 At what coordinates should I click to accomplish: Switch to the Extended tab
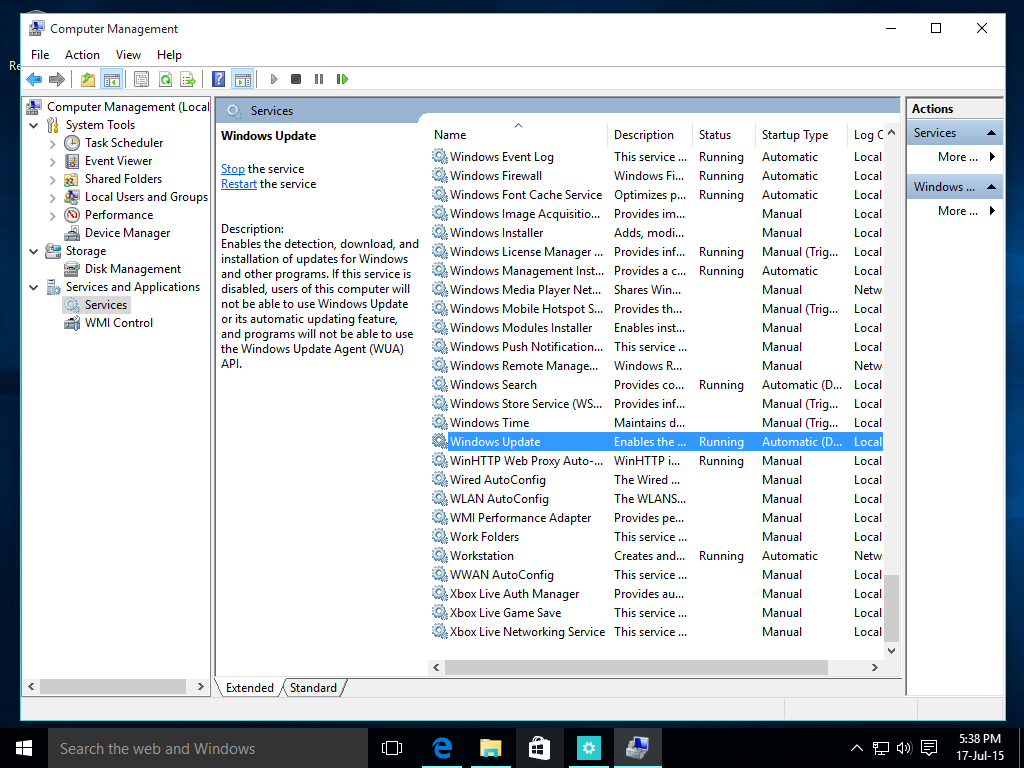point(249,688)
